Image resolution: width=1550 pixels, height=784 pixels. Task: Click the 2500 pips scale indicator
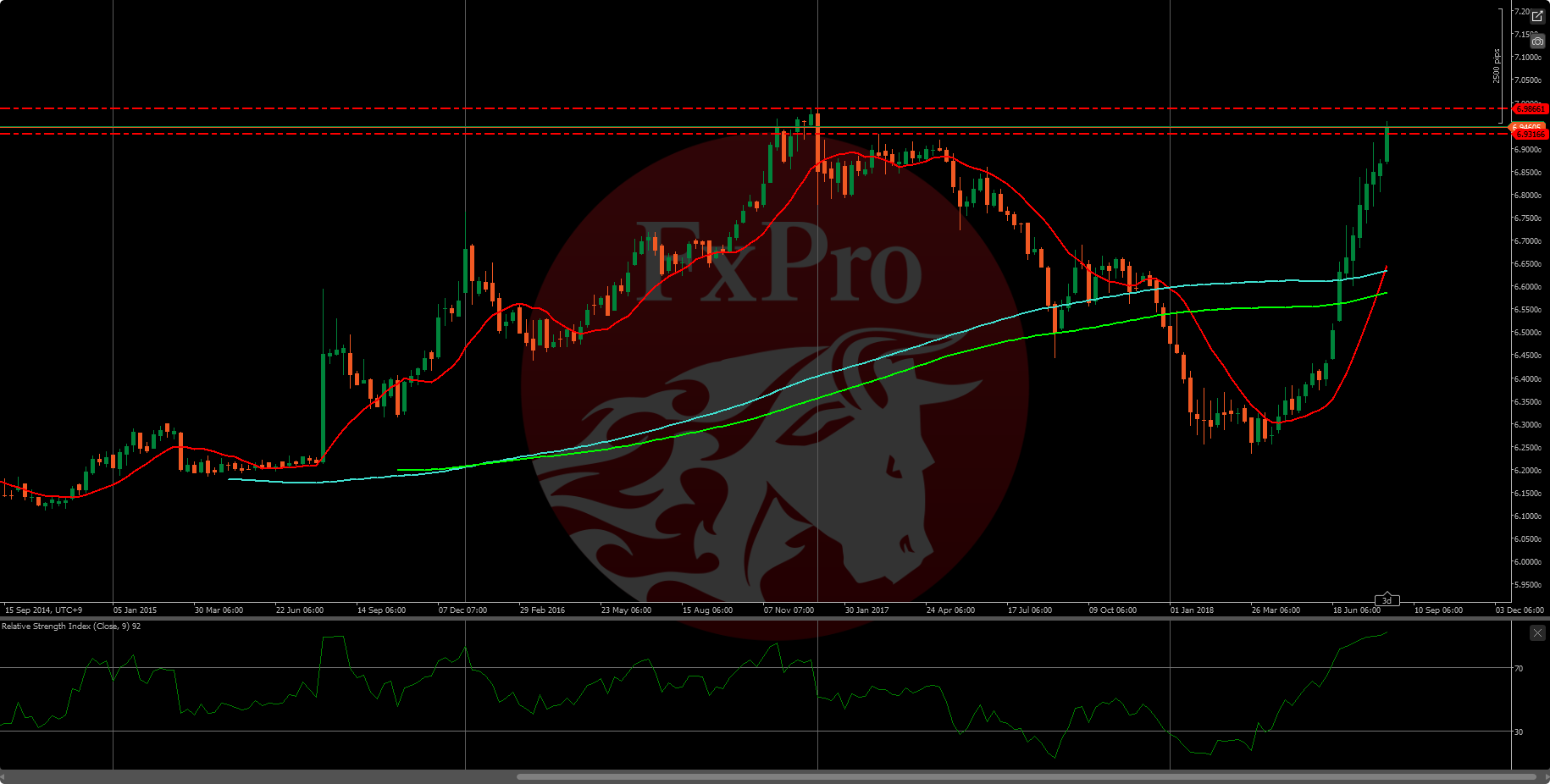pyautogui.click(x=1497, y=65)
